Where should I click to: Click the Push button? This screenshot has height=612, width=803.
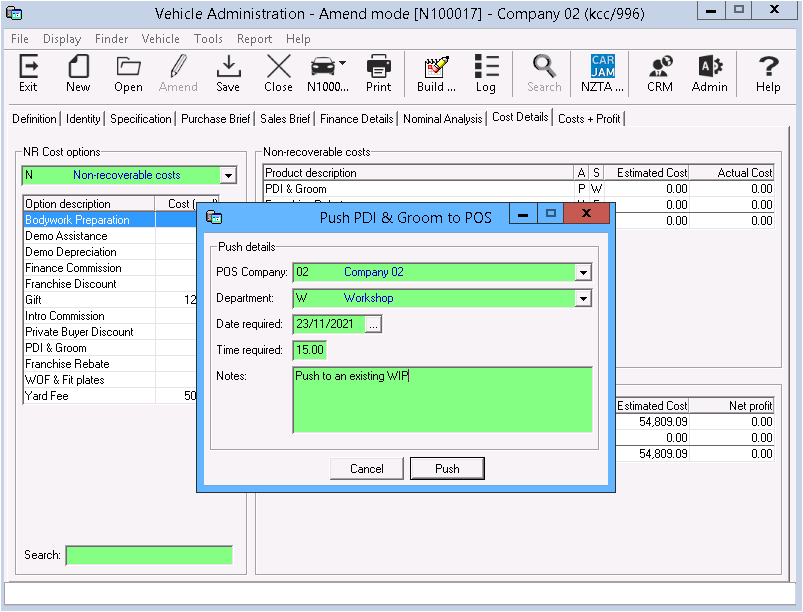pos(447,468)
